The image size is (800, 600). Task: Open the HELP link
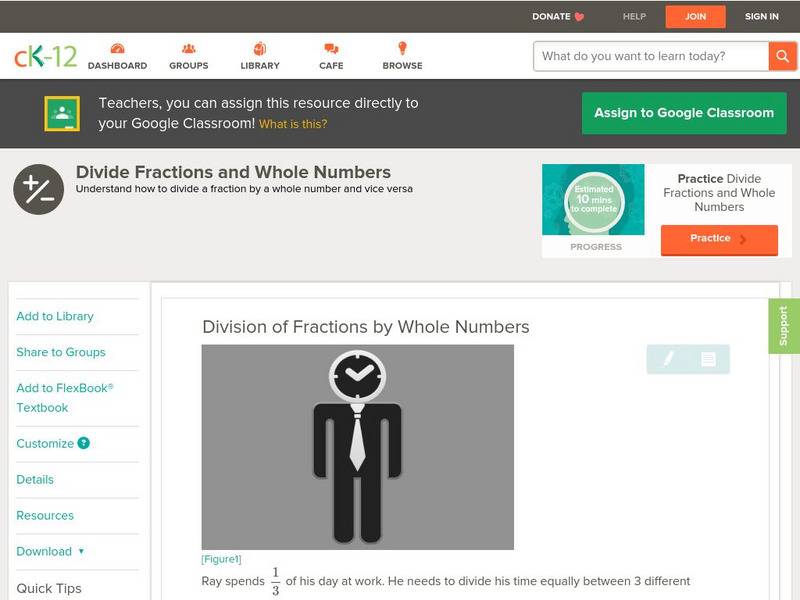tap(634, 16)
